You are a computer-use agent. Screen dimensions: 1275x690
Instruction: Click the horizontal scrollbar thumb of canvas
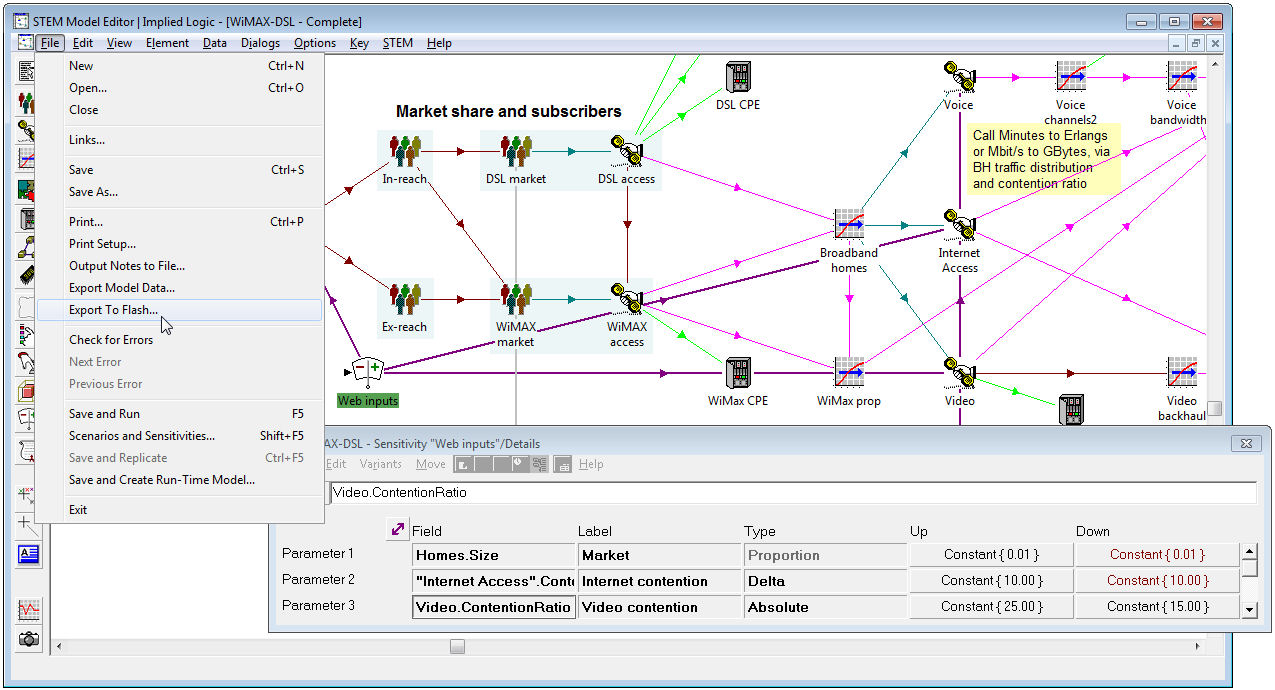point(457,647)
